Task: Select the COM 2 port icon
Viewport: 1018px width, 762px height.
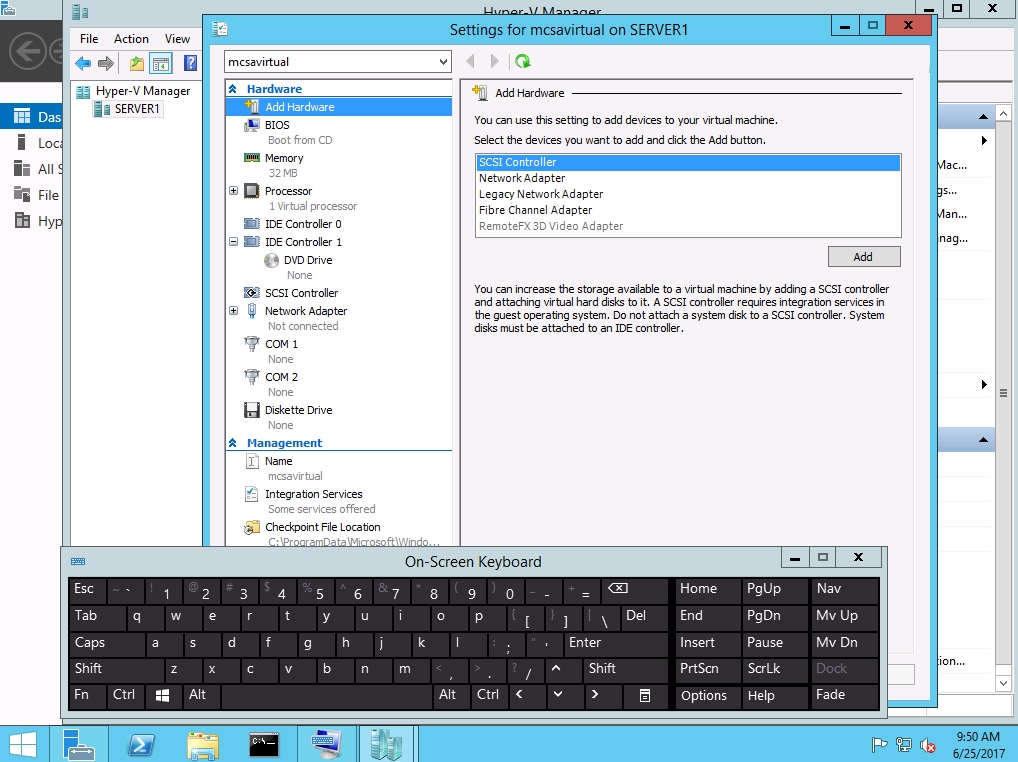Action: pos(251,377)
